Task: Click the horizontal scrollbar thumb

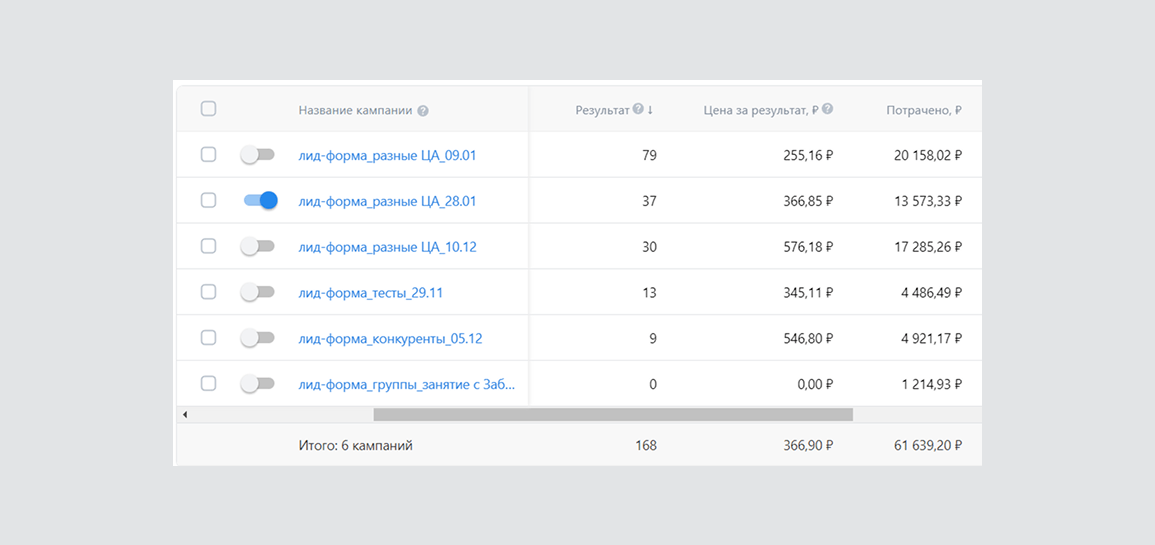Action: click(613, 414)
